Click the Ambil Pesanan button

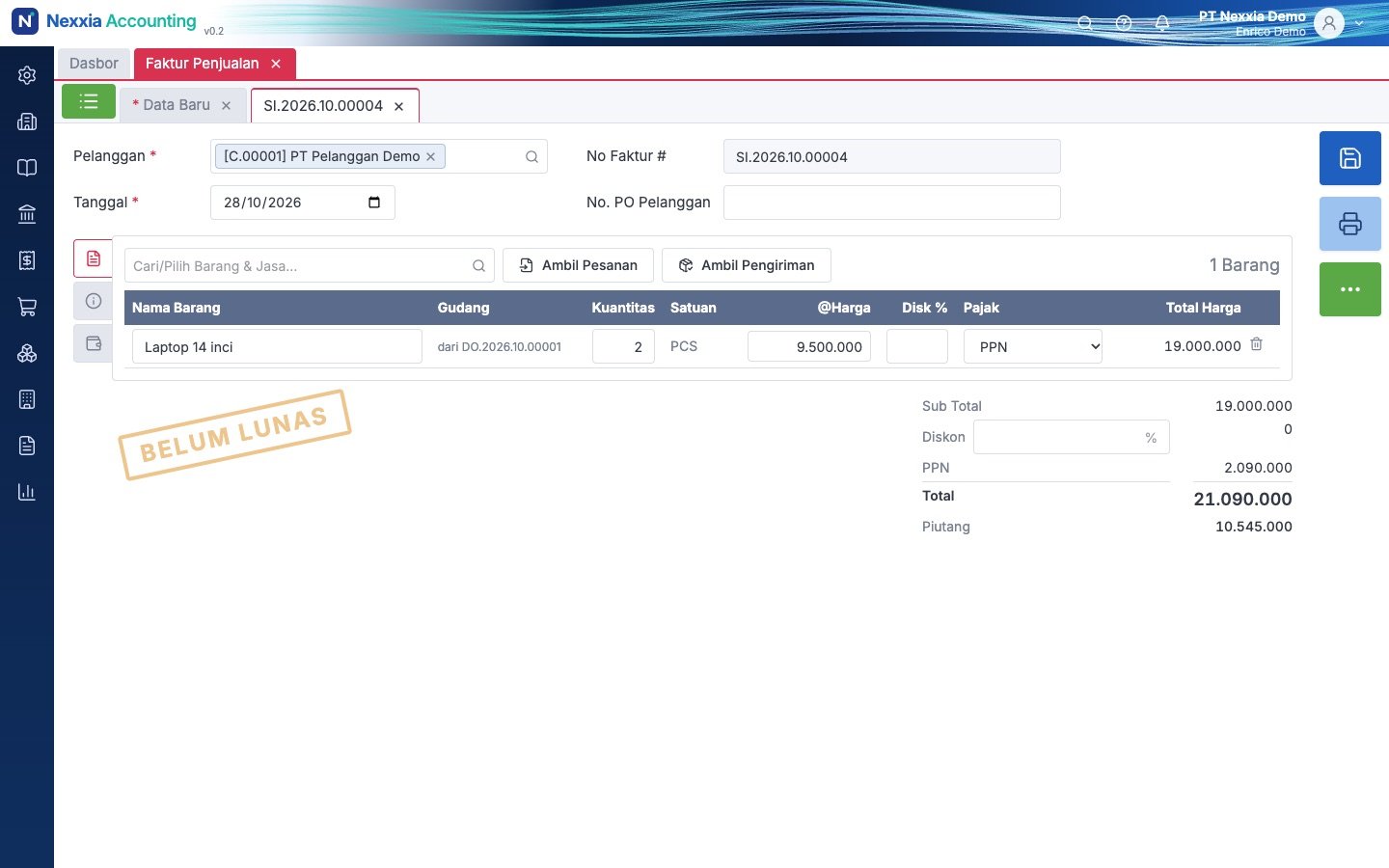coord(578,265)
